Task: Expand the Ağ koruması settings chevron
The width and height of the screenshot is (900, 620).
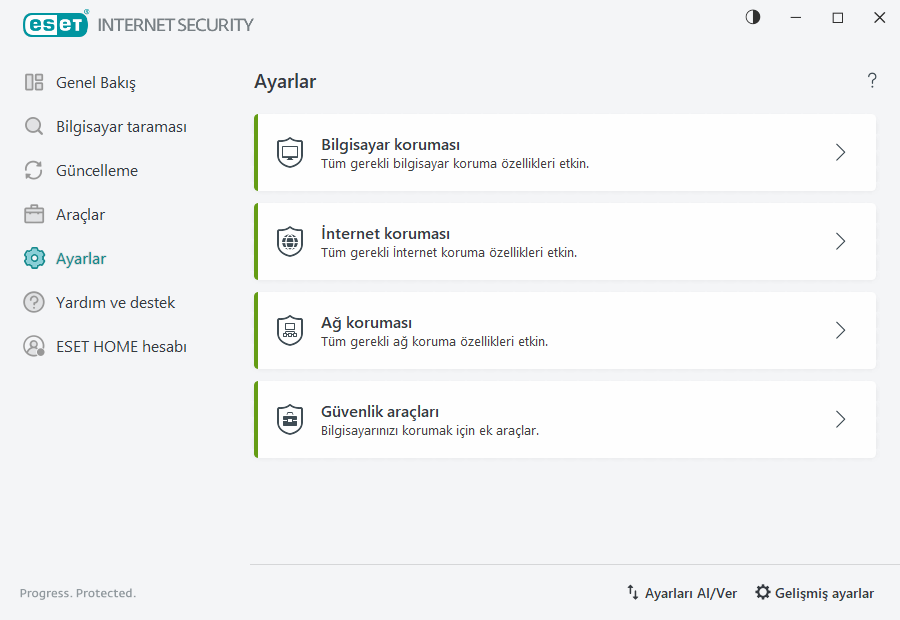Action: tap(840, 330)
